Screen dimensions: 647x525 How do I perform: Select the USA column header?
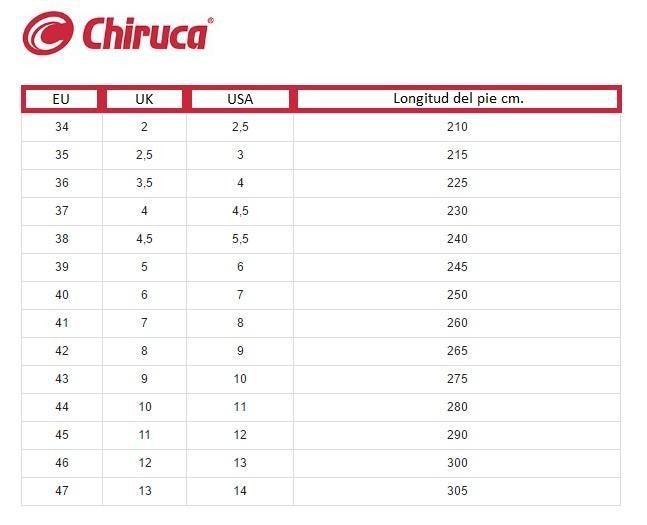click(x=240, y=99)
